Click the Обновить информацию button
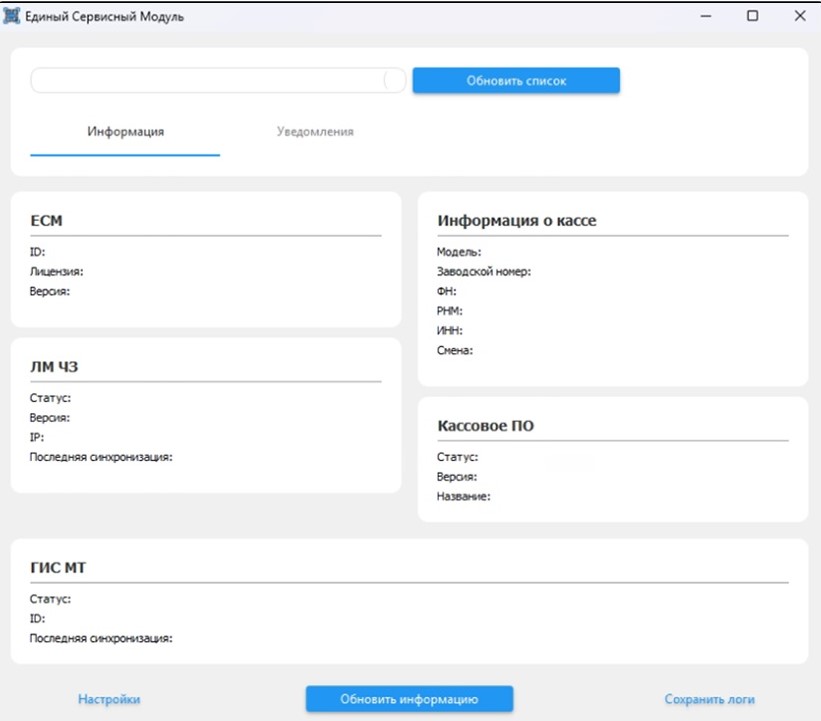 (409, 699)
